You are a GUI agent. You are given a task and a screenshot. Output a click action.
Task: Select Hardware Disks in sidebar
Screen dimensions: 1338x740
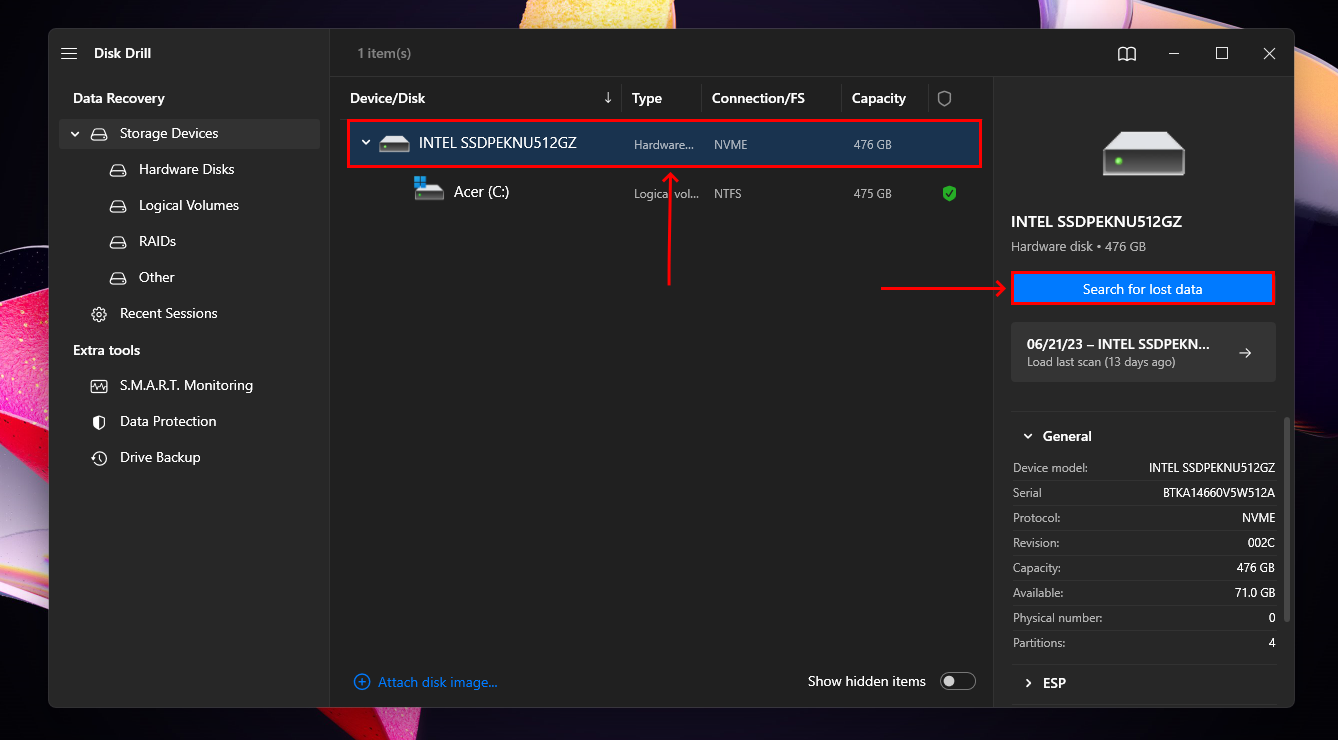186,169
